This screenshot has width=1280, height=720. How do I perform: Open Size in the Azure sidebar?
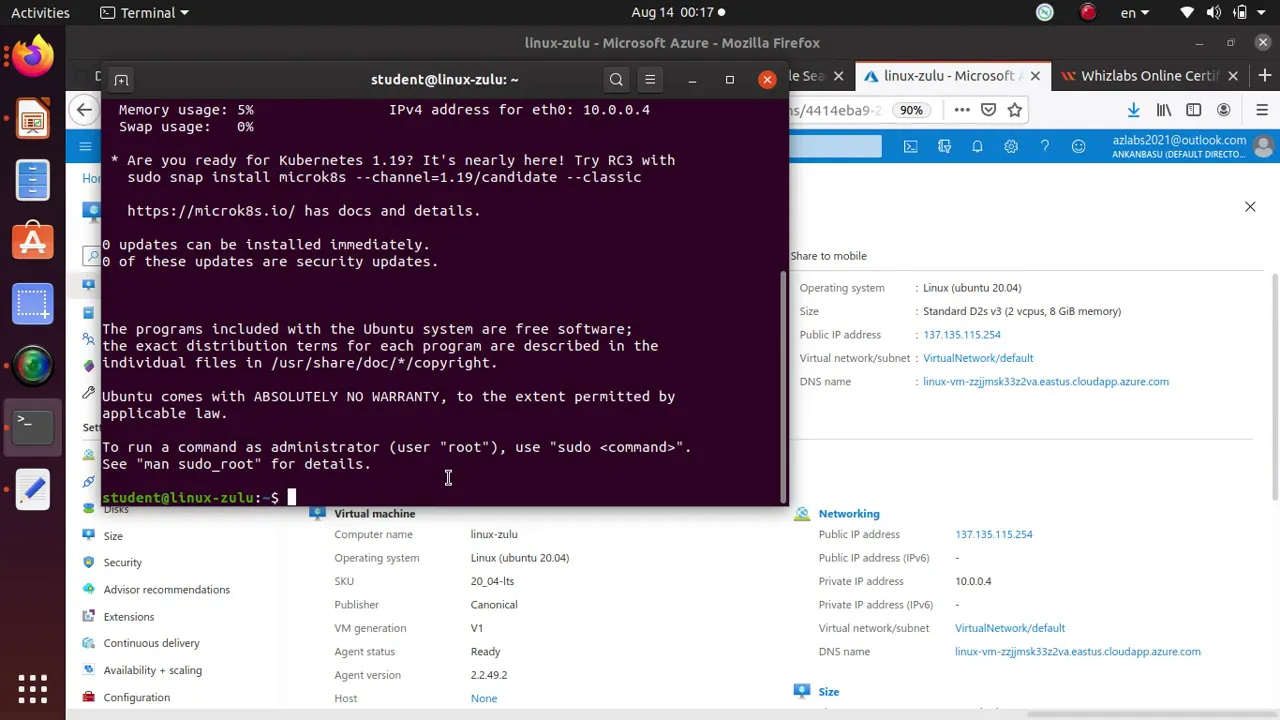point(113,536)
